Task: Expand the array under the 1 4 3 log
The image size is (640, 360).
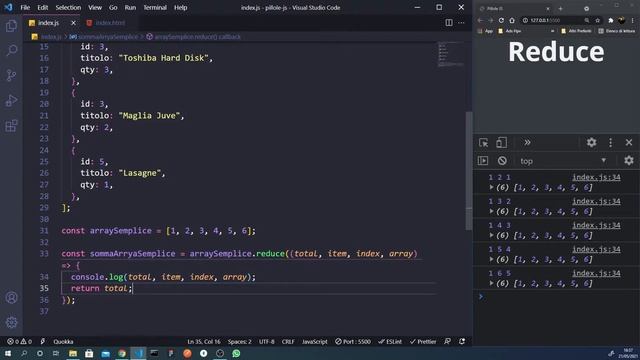Action: point(491,236)
